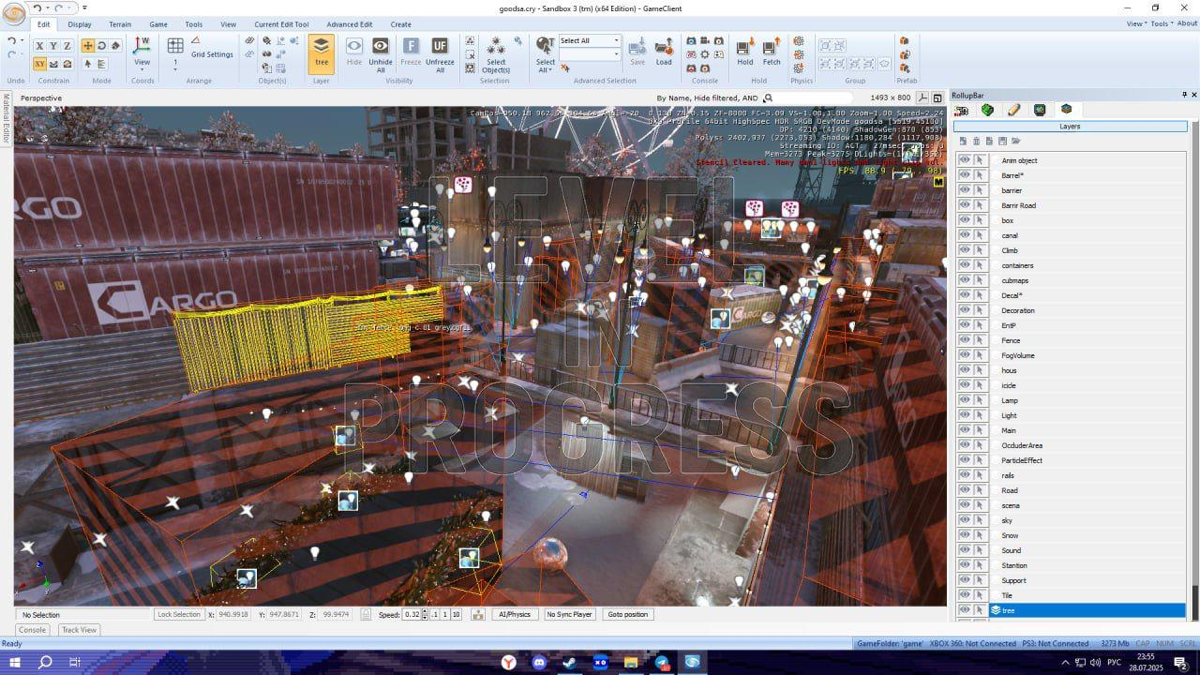This screenshot has height=675, width=1200.
Task: Click the tree Layer button in ribbon
Action: pos(321,53)
